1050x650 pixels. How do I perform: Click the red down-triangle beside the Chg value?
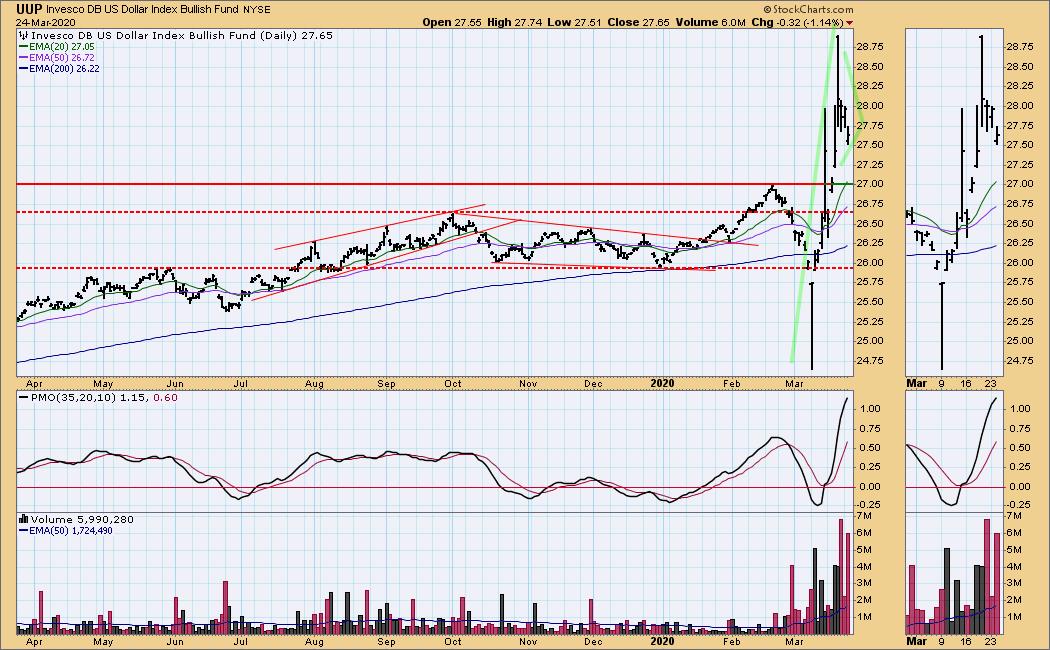[x=850, y=23]
